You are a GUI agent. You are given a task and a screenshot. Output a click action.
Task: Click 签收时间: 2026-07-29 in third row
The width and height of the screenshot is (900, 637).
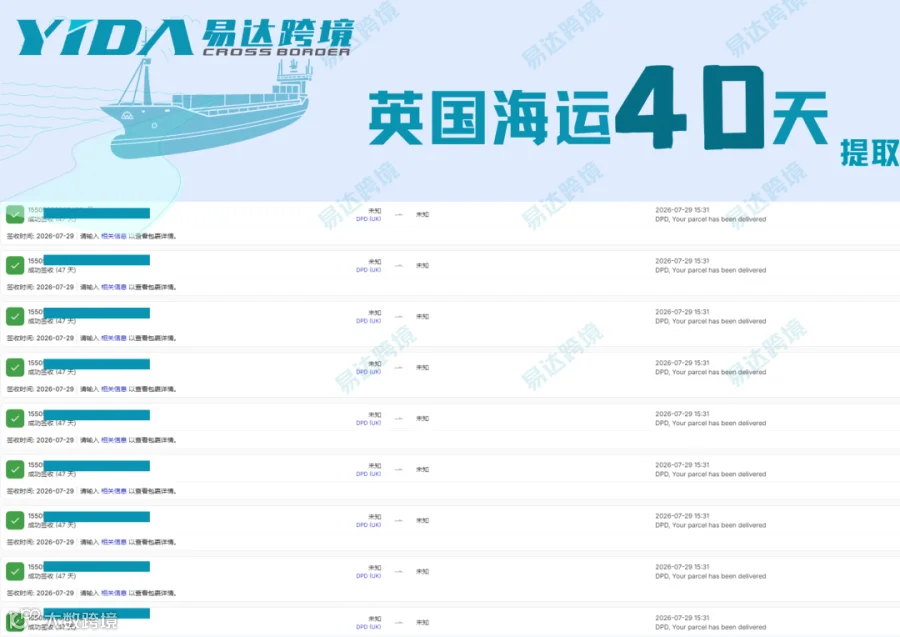coord(40,338)
